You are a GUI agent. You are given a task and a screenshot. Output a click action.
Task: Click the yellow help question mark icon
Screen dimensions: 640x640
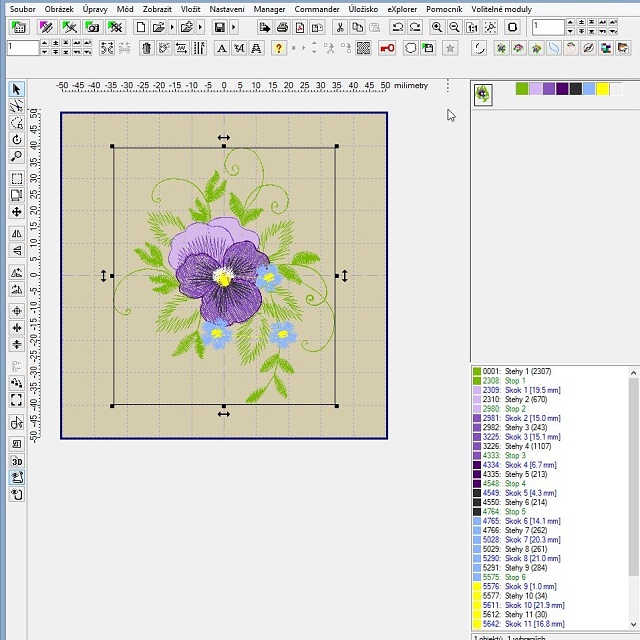[278, 48]
